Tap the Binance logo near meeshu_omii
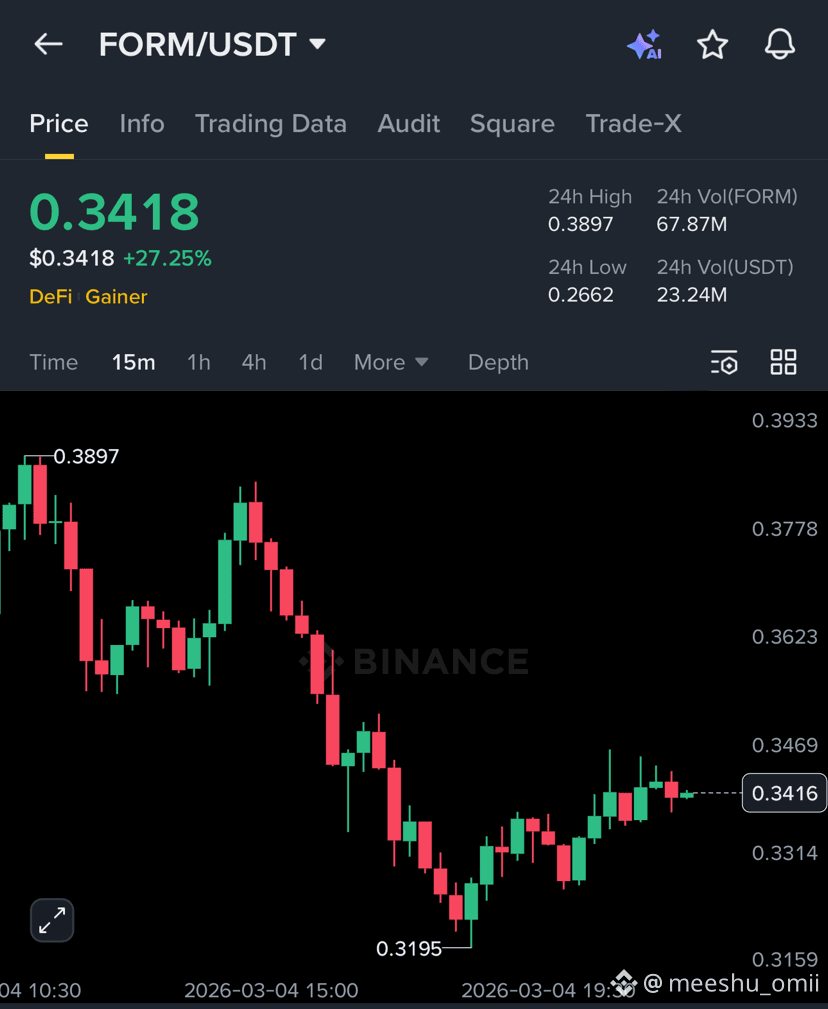Screen dimensions: 828x1009 point(623,983)
